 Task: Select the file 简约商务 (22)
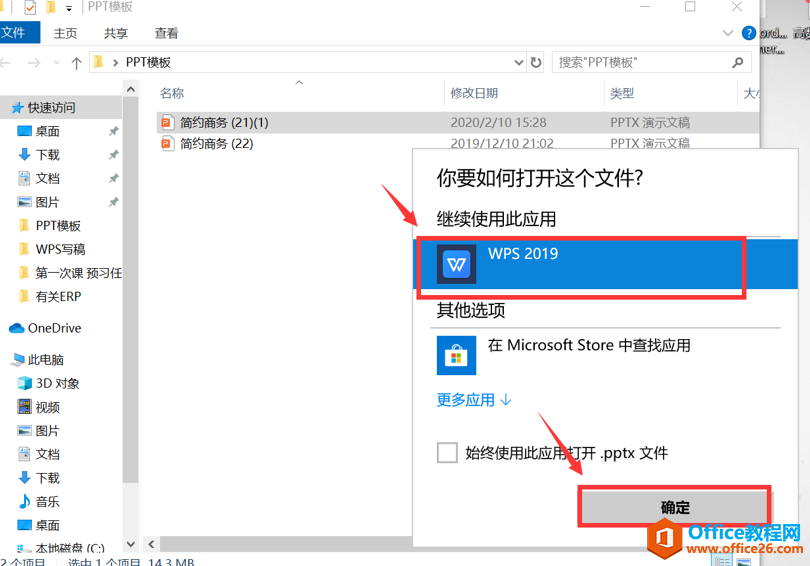coord(216,144)
